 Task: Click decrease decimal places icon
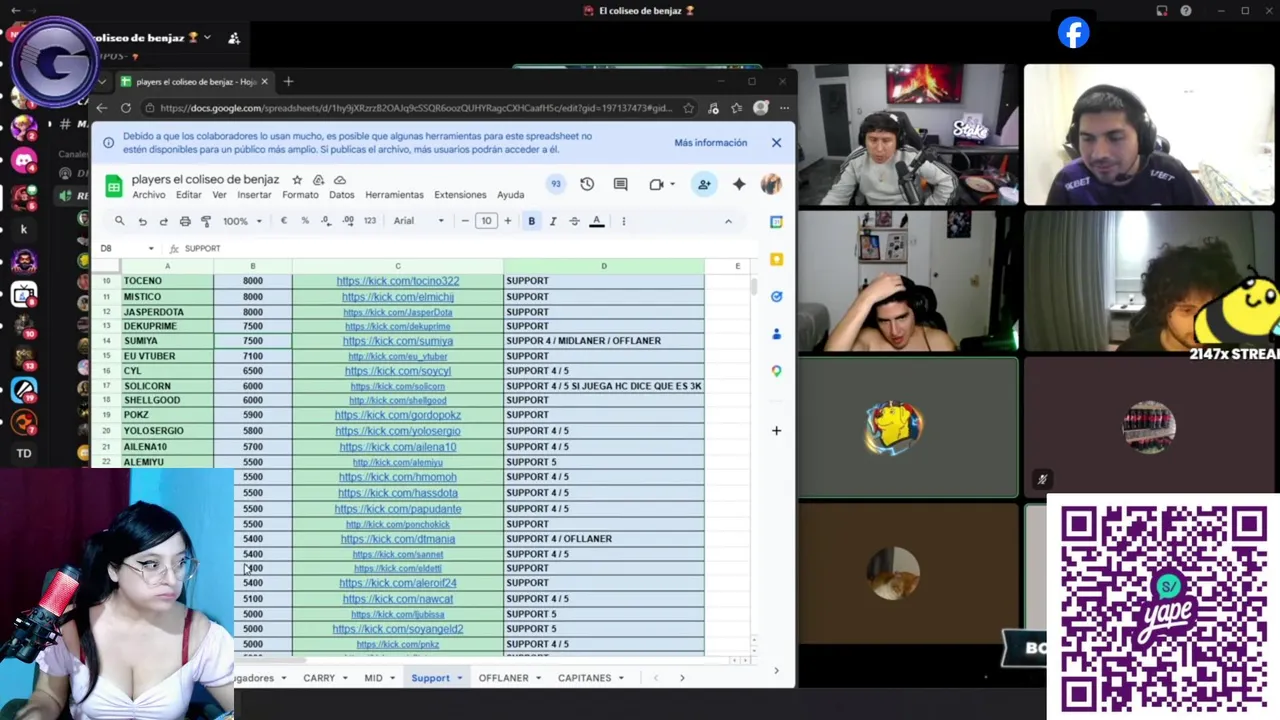pos(326,221)
